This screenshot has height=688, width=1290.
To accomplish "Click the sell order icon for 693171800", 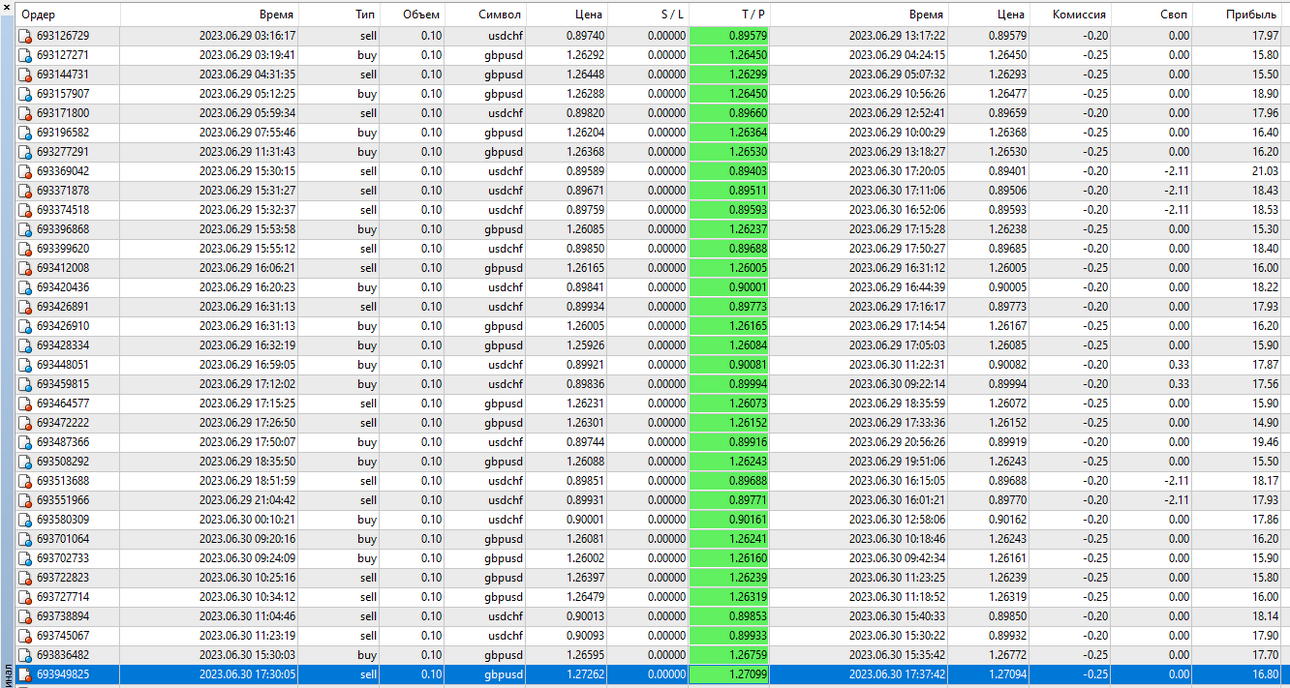I will pos(26,113).
